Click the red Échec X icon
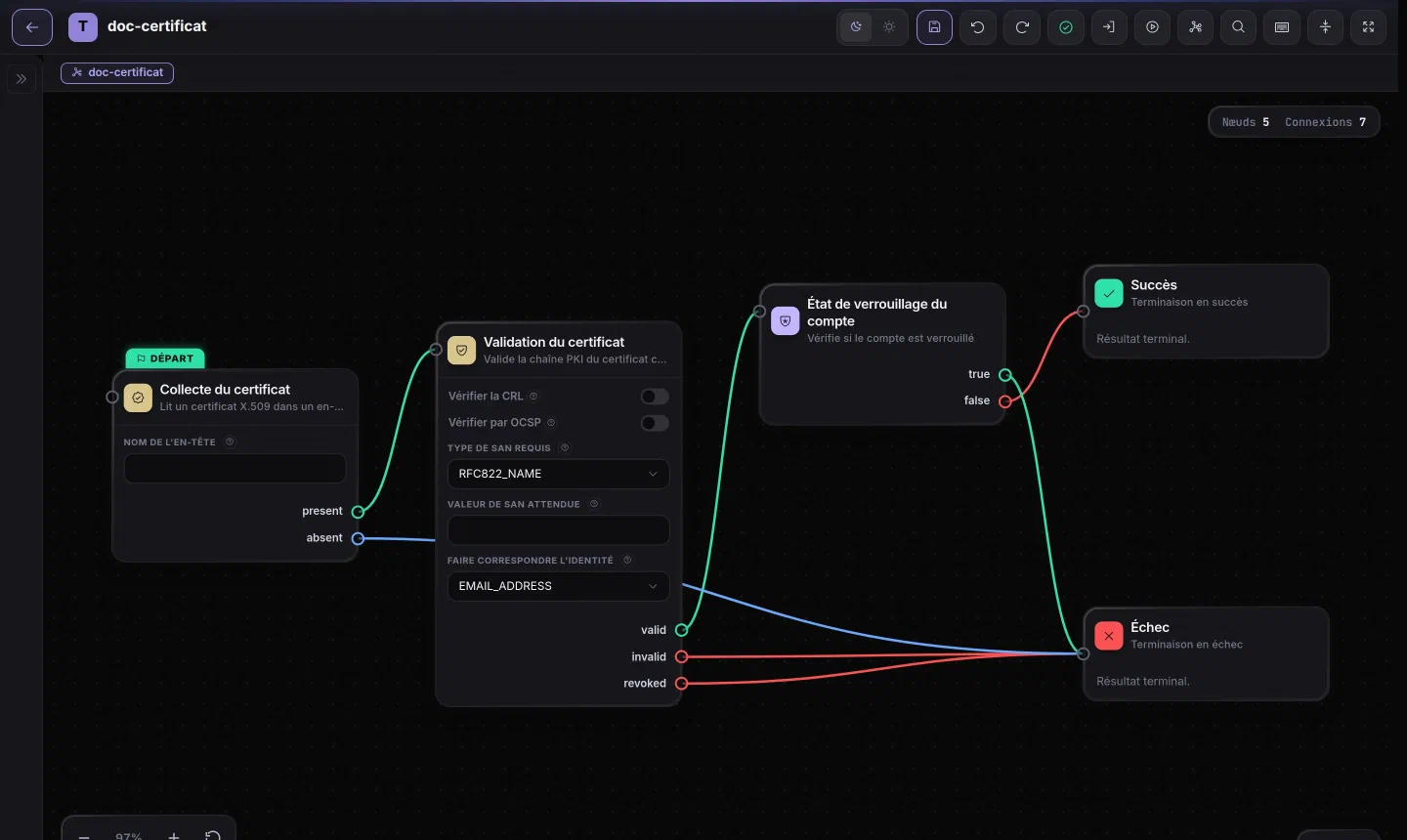 [x=1109, y=636]
